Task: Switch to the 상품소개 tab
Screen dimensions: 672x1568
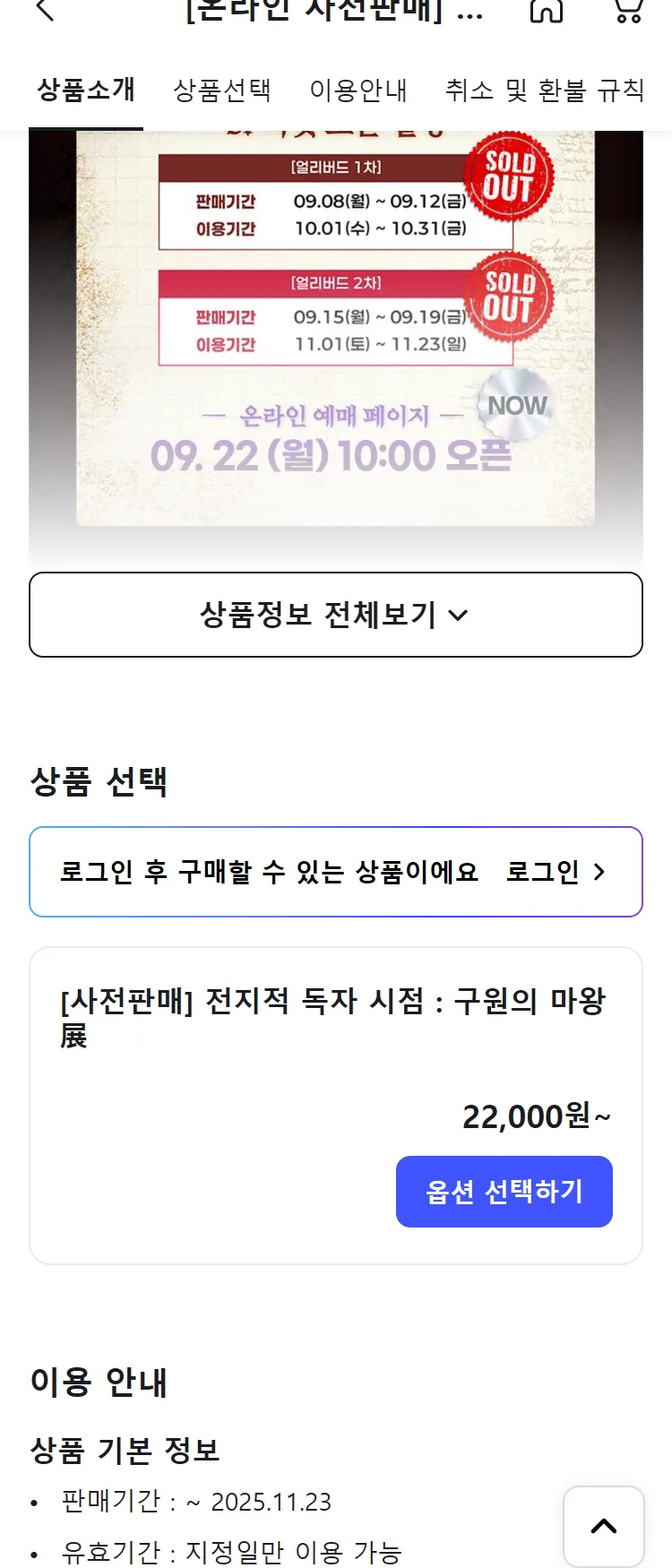Action: (x=86, y=90)
